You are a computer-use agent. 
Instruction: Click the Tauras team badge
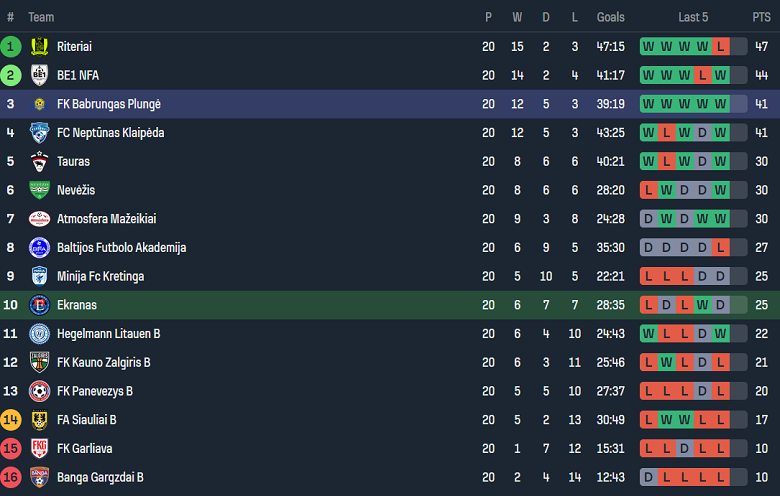pyautogui.click(x=39, y=161)
